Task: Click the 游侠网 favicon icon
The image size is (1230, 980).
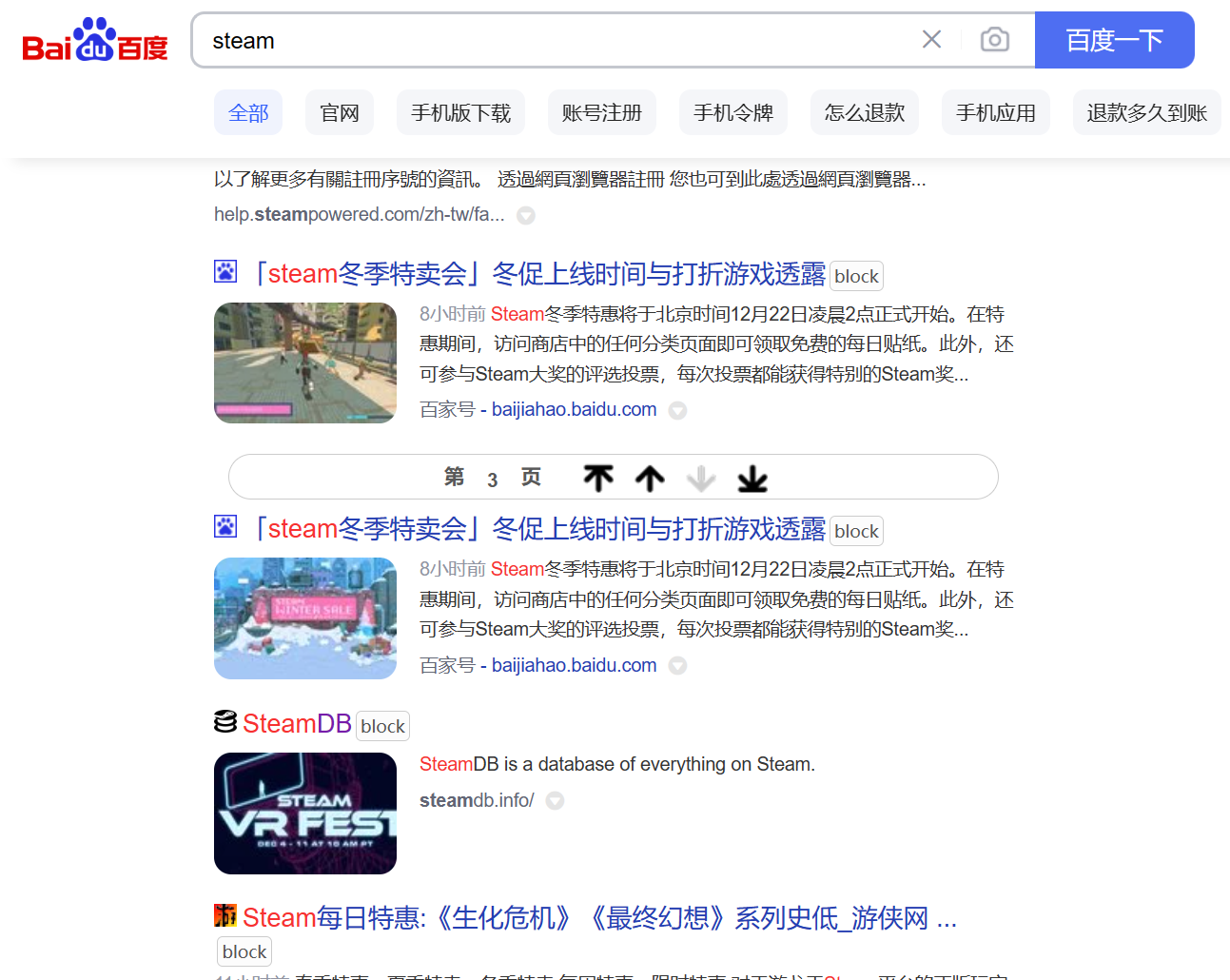Action: tap(225, 915)
